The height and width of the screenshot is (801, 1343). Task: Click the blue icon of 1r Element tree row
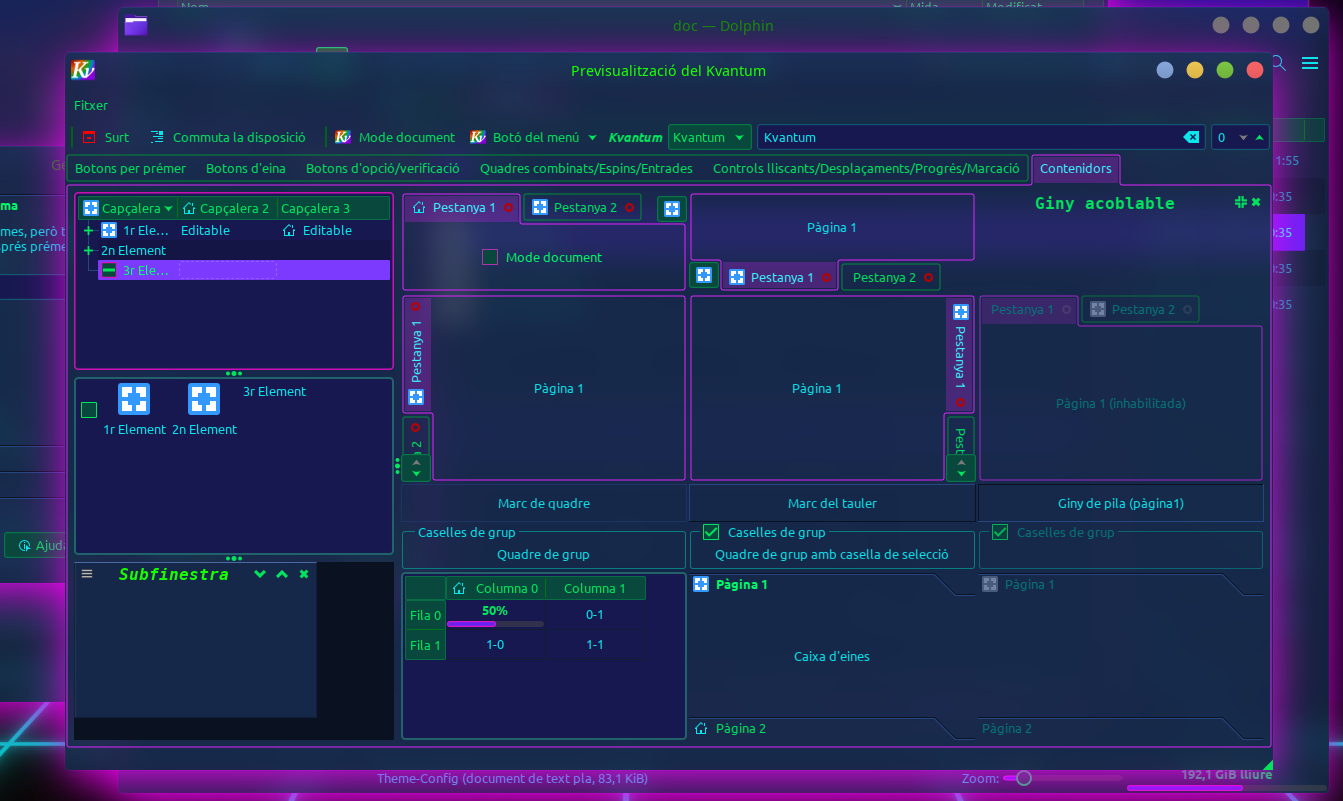coord(110,230)
